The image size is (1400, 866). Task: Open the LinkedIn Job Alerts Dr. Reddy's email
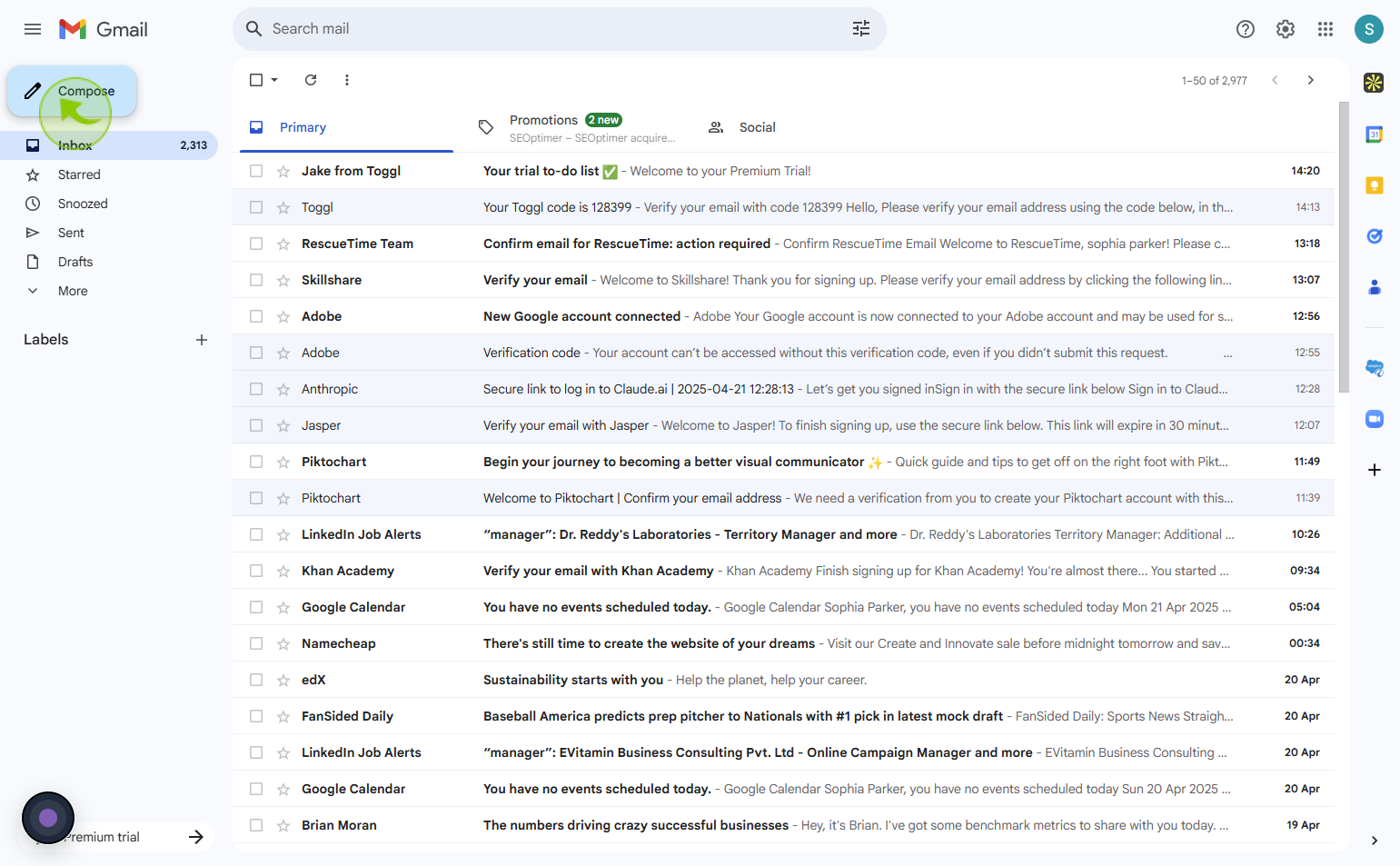(x=783, y=534)
